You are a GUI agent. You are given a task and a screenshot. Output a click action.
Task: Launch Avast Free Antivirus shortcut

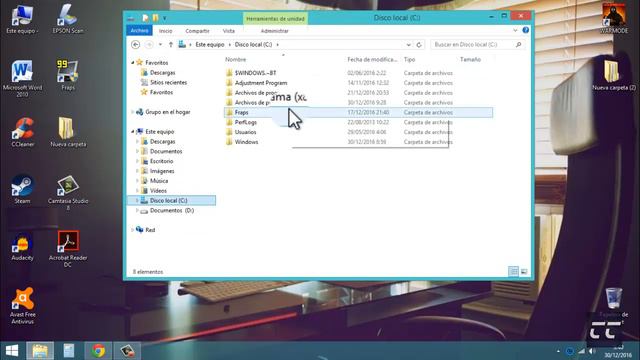(x=22, y=306)
